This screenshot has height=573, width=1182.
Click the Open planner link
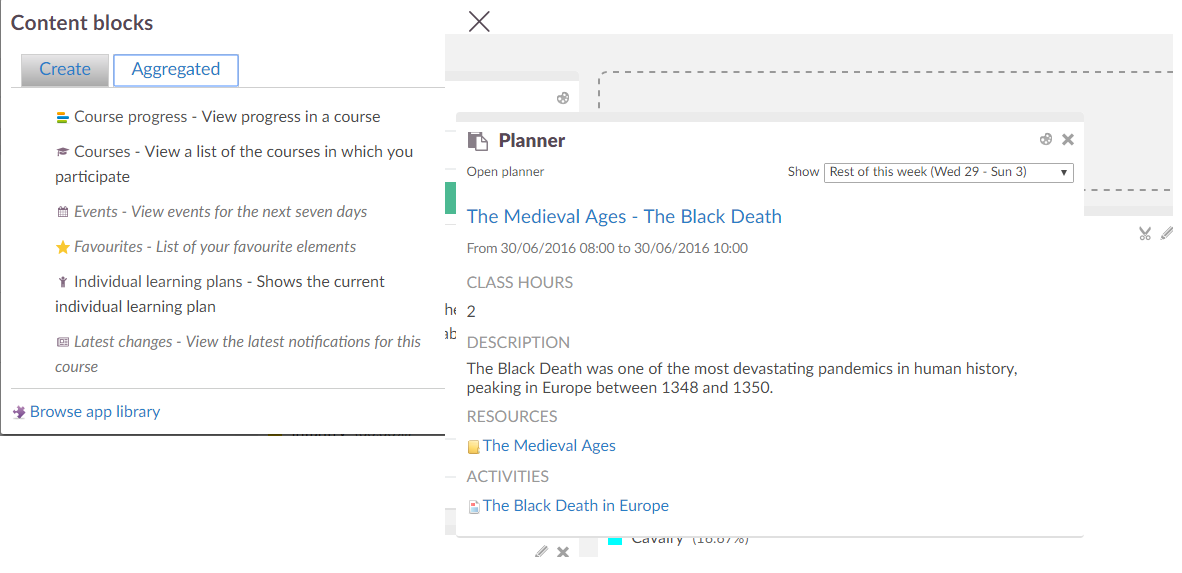pos(505,172)
